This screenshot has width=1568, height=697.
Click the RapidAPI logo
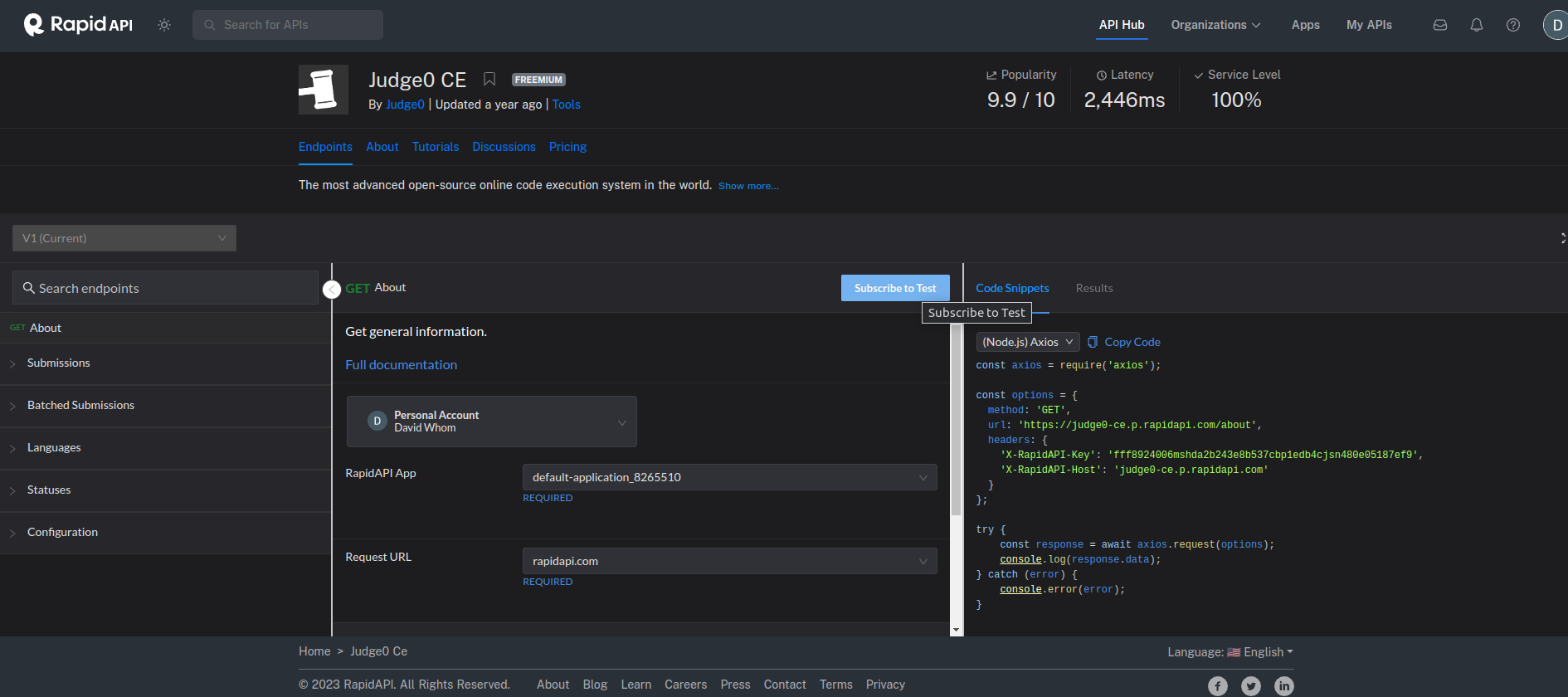point(78,25)
